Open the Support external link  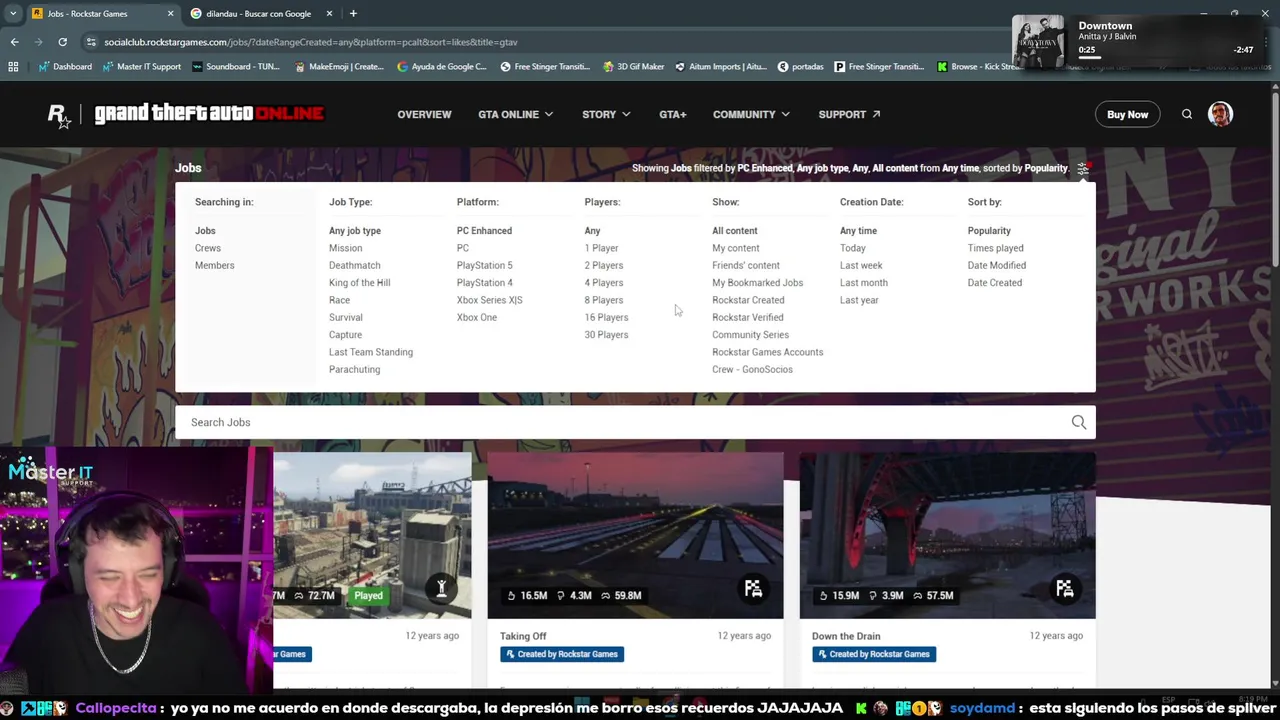(x=849, y=115)
